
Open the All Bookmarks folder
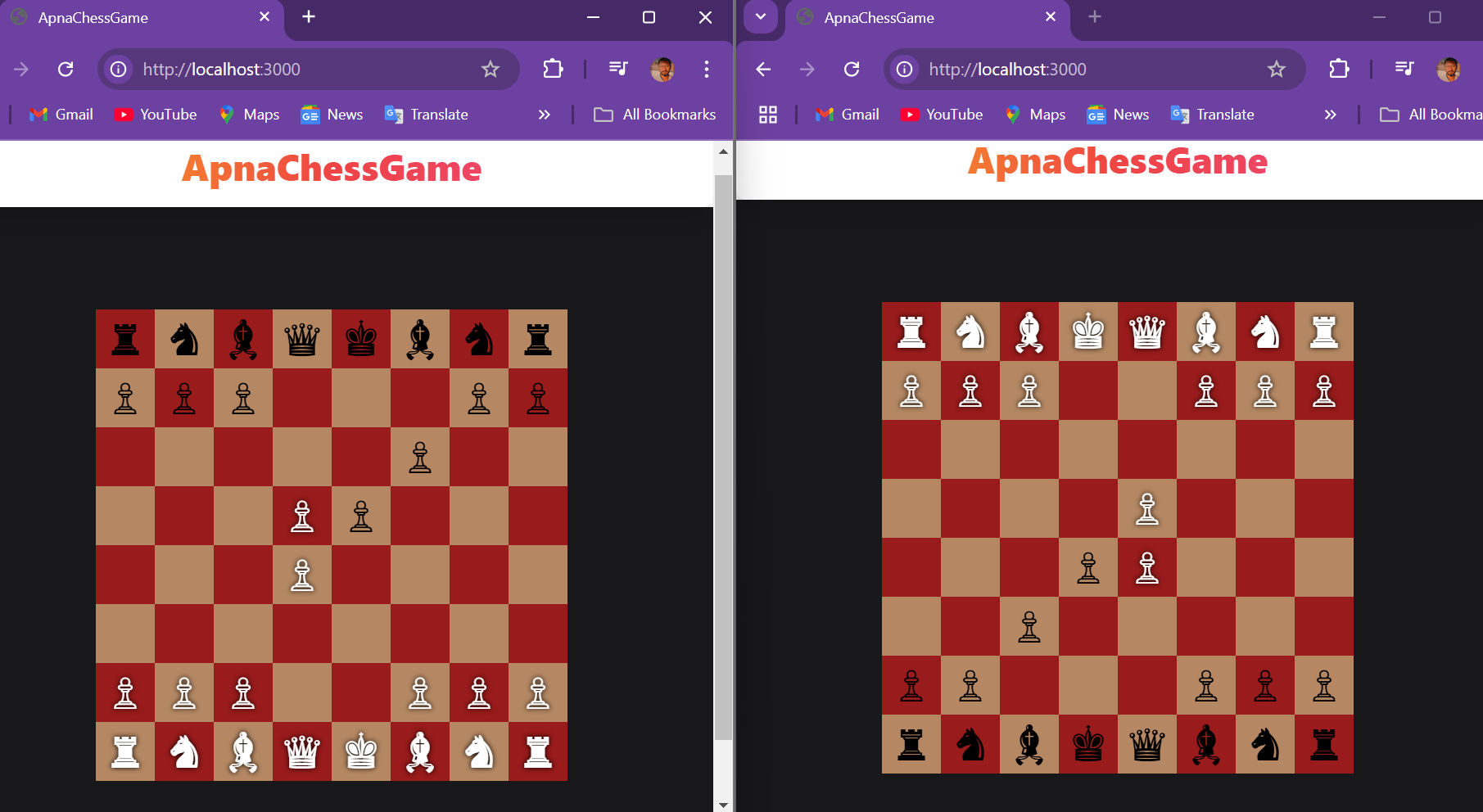(x=655, y=114)
